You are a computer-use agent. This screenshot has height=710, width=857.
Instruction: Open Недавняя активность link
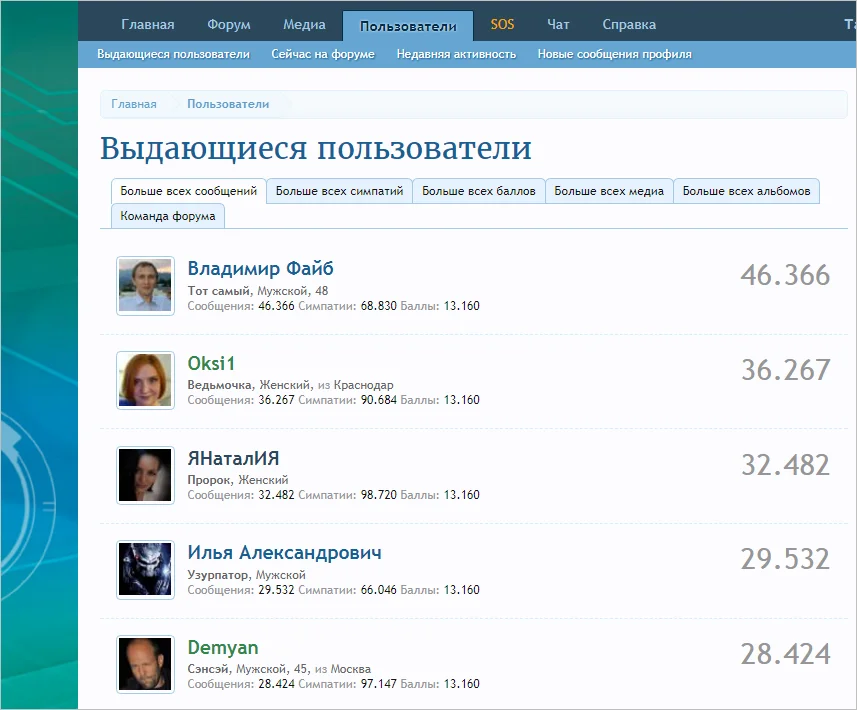pos(456,54)
